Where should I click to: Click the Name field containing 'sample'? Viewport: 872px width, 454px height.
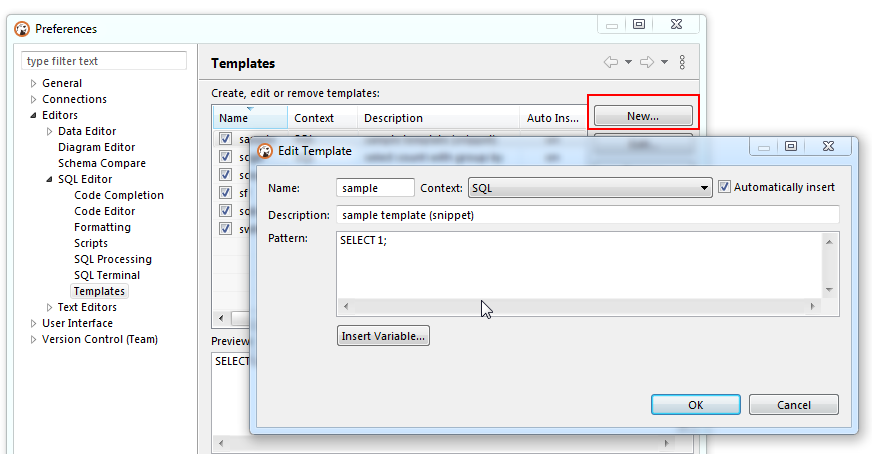pyautogui.click(x=375, y=188)
